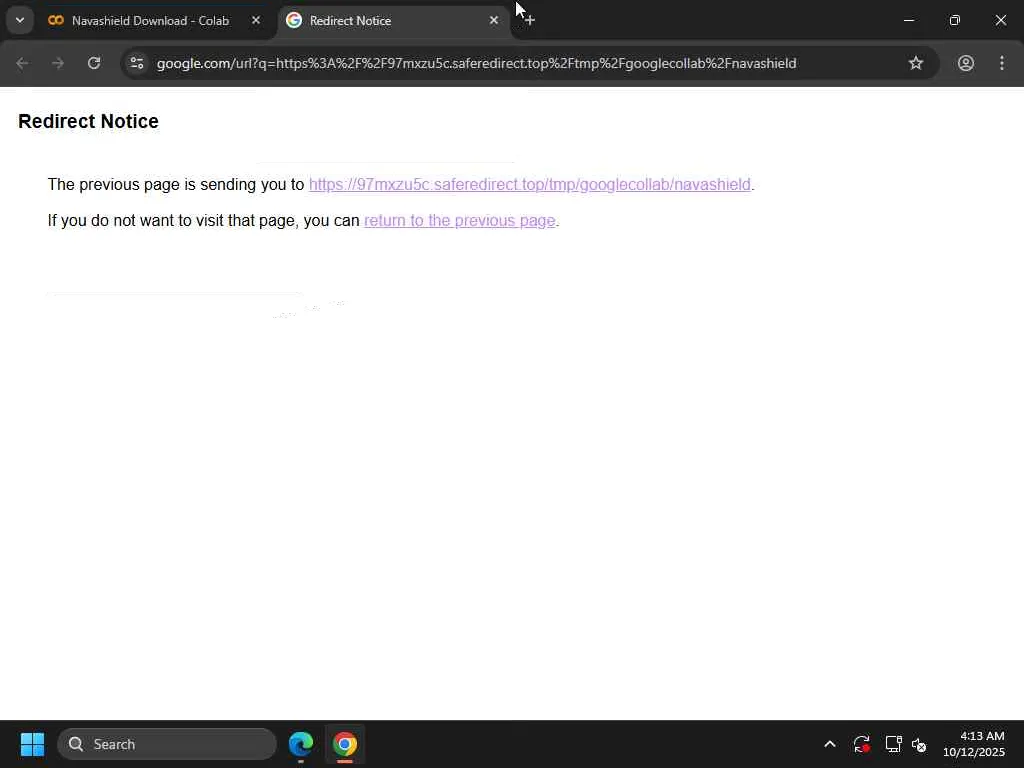Open a new tab with plus button
1024x768 pixels.
[530, 21]
